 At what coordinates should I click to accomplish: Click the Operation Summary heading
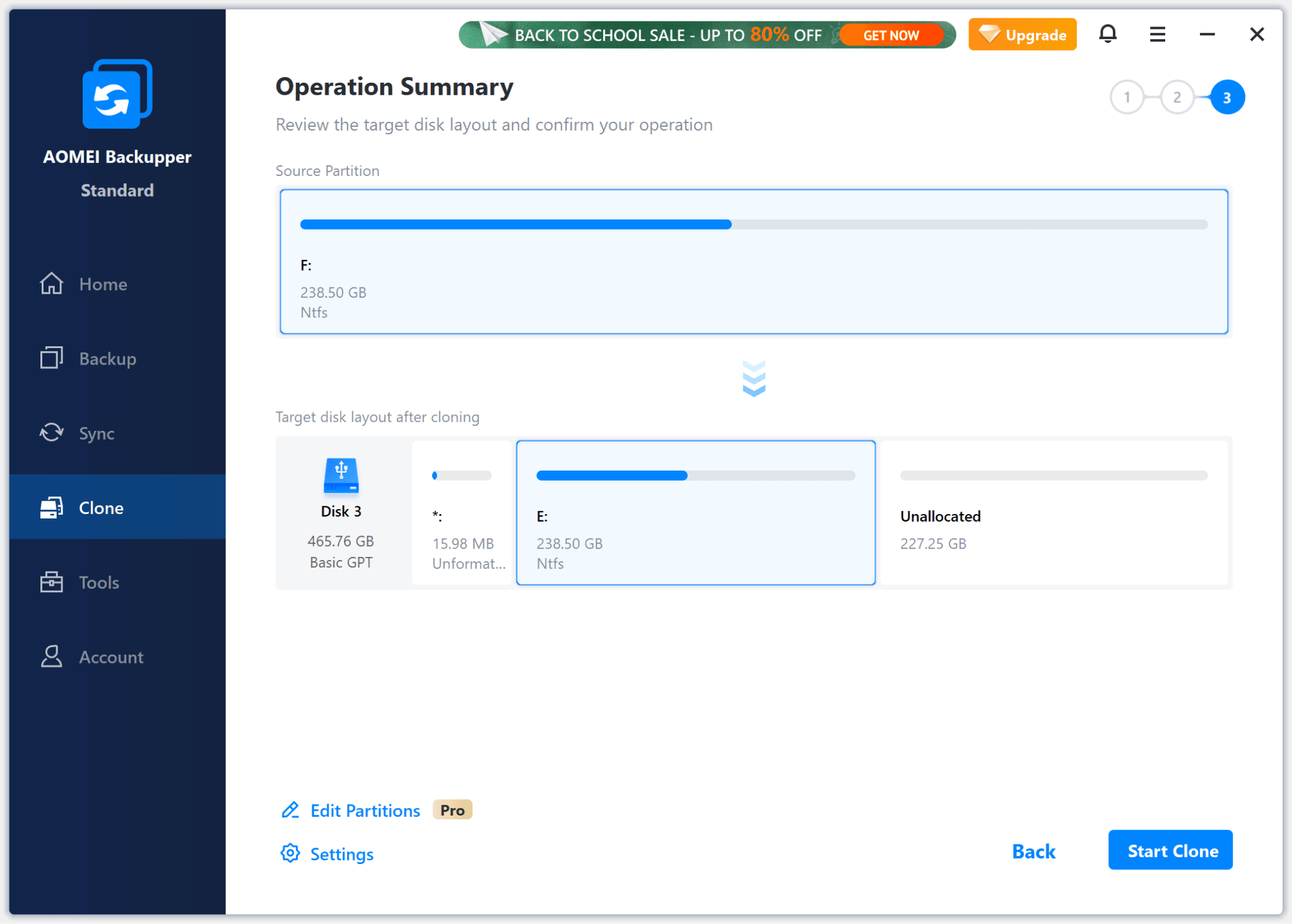394,87
